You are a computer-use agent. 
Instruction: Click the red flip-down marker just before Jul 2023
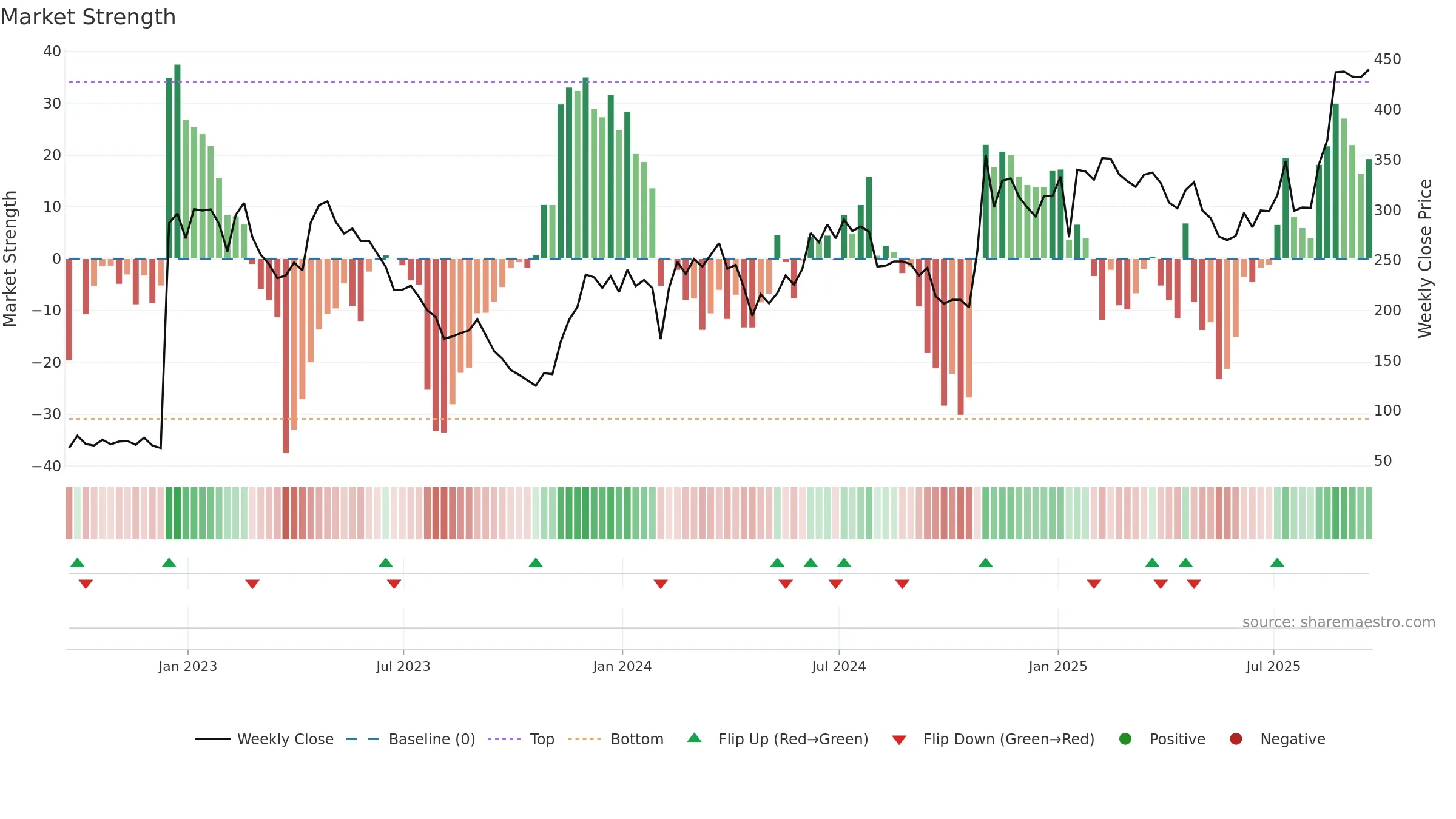394,584
